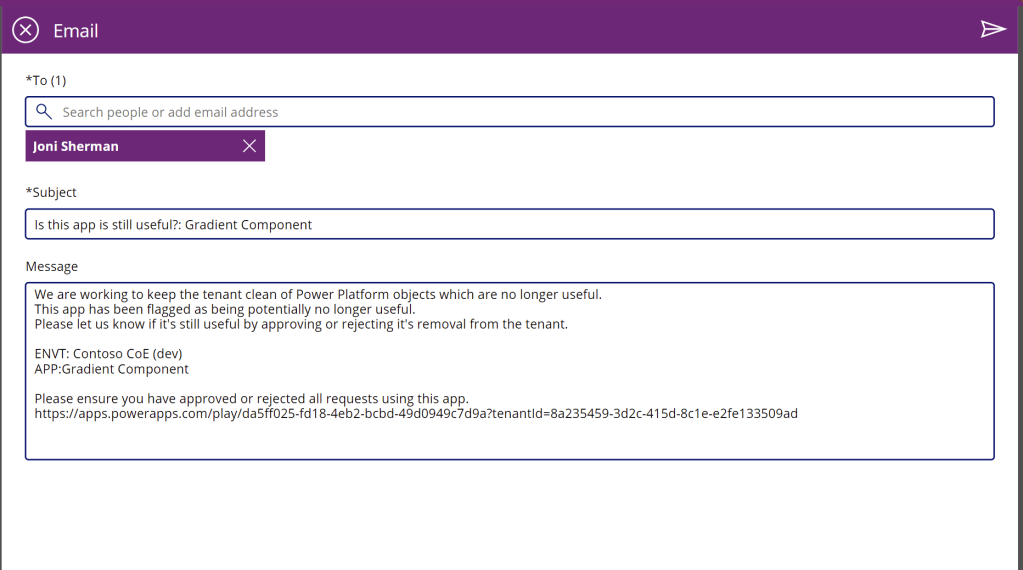Click the line starting "We are working"

pyautogui.click(x=317, y=294)
